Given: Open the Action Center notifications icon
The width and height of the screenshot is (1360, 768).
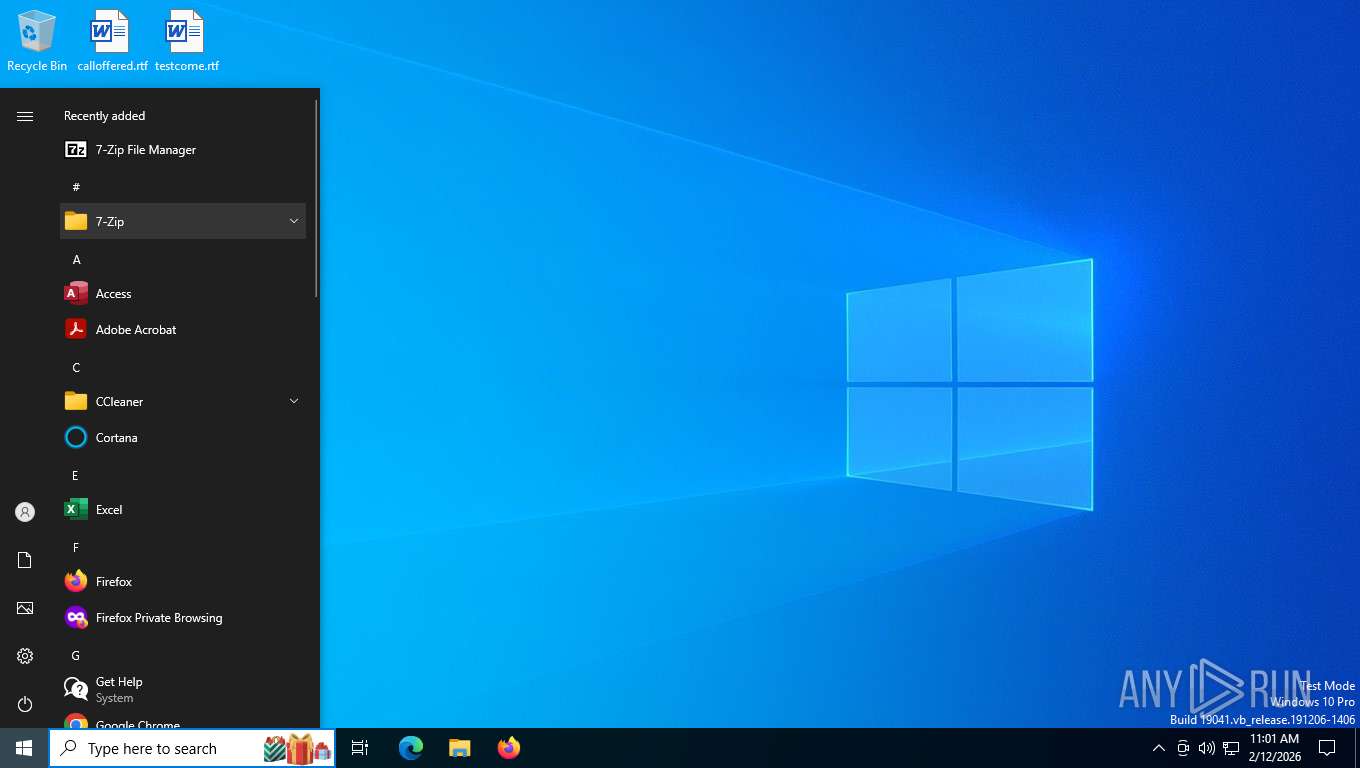Looking at the screenshot, I should [x=1328, y=748].
